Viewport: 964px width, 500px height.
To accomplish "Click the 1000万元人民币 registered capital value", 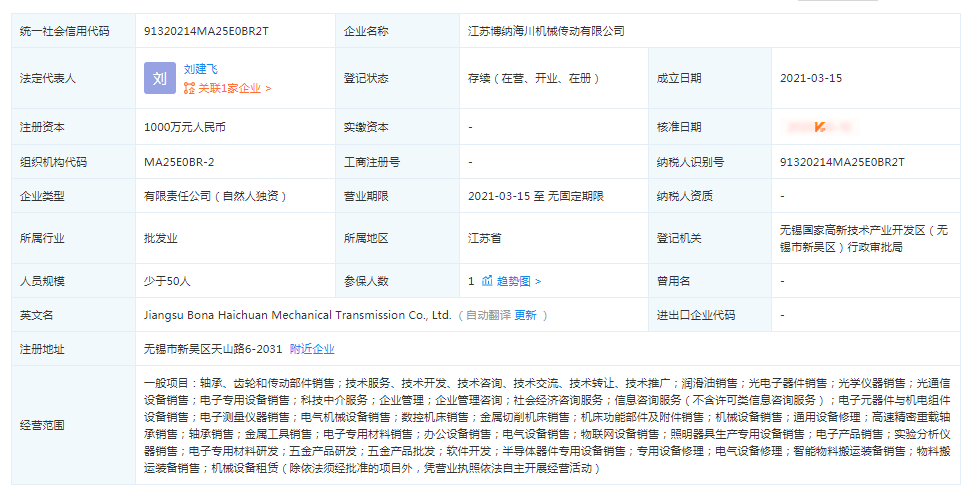I will 185,127.
